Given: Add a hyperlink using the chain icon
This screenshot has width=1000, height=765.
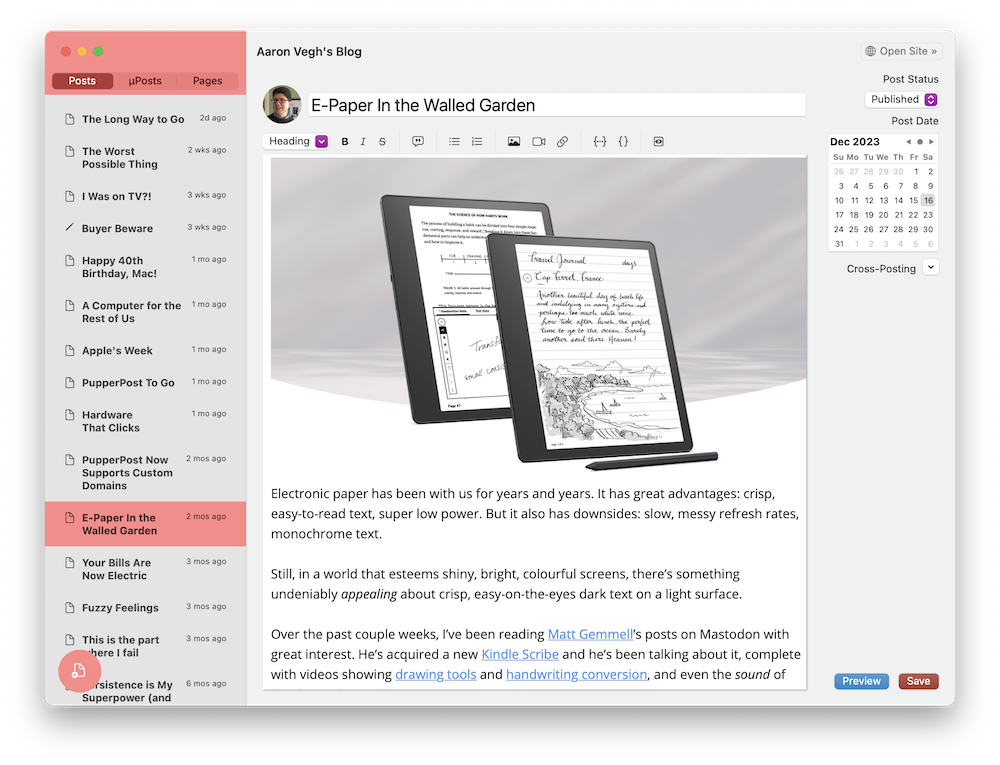Looking at the screenshot, I should pos(562,141).
